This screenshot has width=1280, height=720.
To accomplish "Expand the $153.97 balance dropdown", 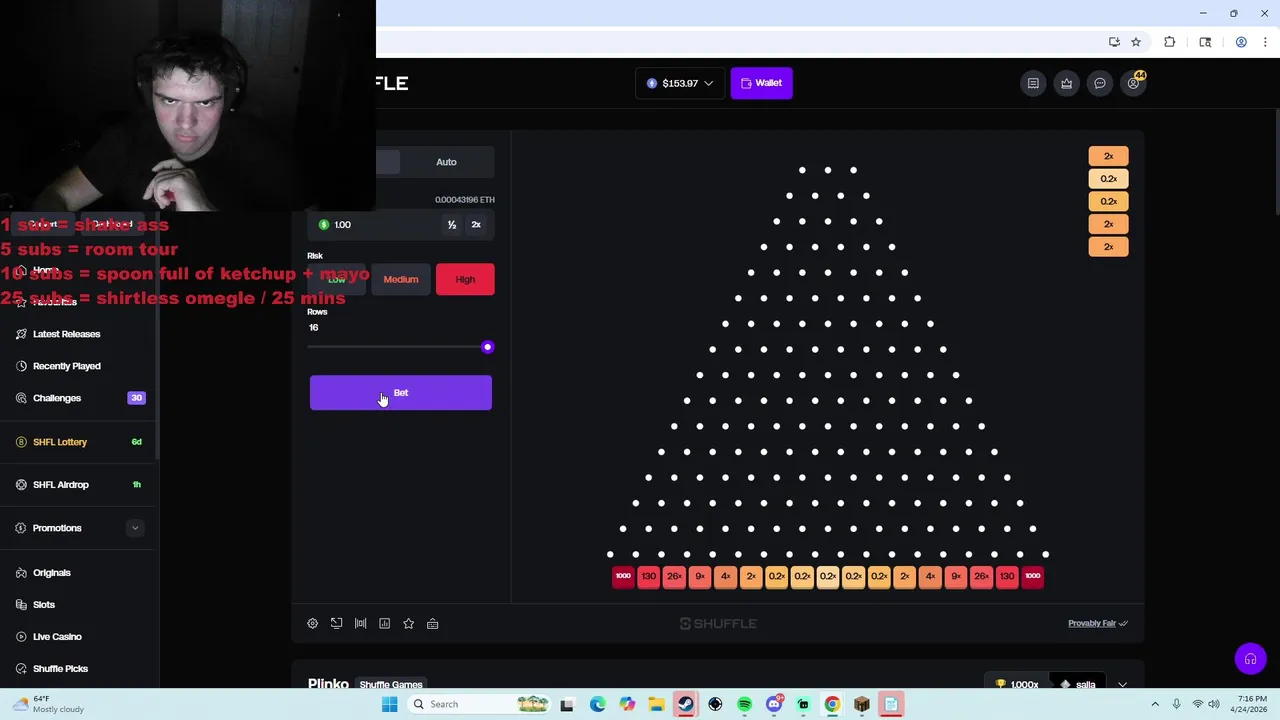I will click(x=680, y=83).
